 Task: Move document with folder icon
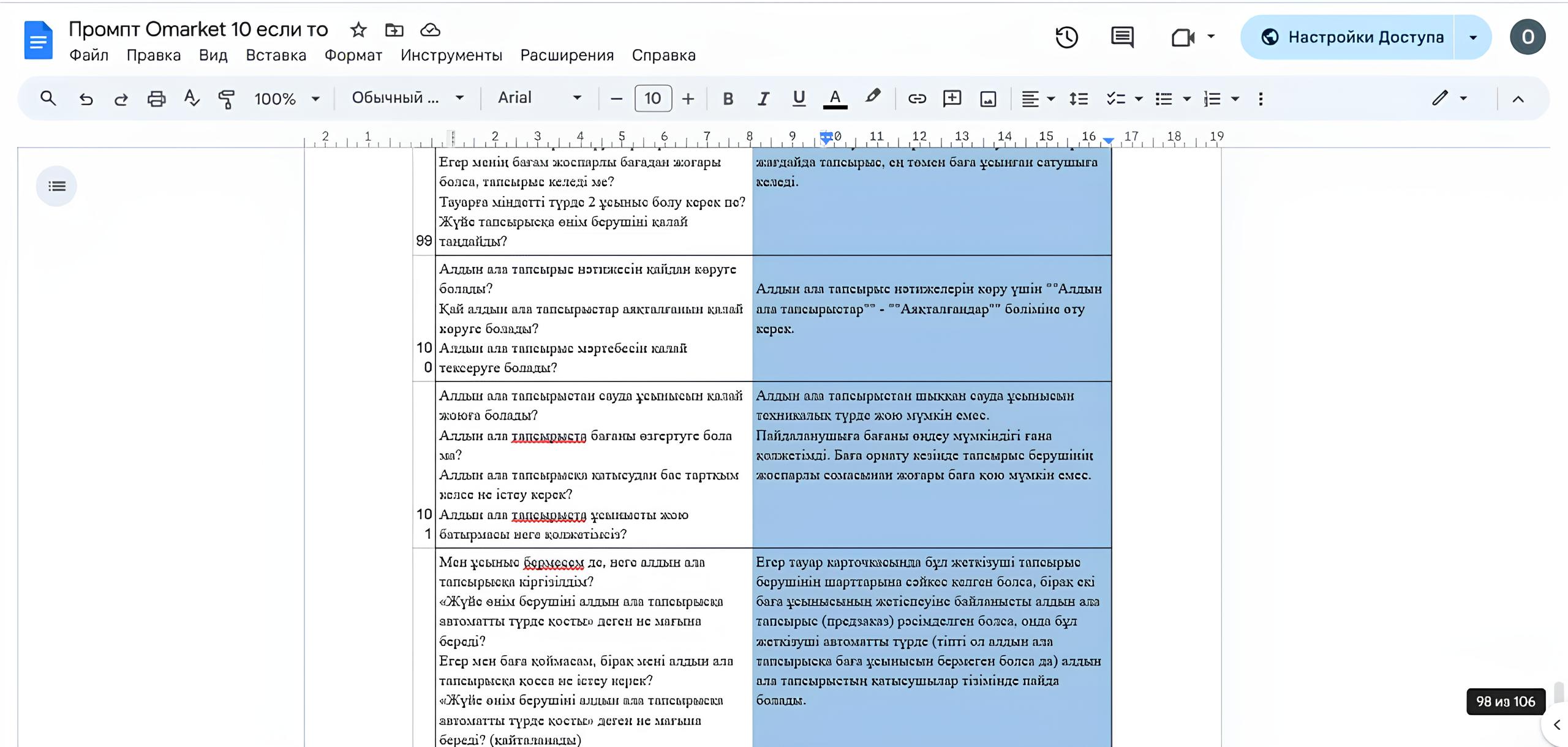pyautogui.click(x=394, y=29)
